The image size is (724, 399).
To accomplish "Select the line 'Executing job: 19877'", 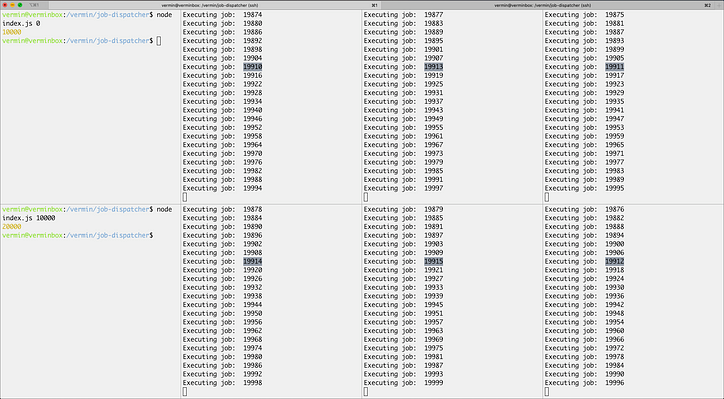I will [x=403, y=15].
